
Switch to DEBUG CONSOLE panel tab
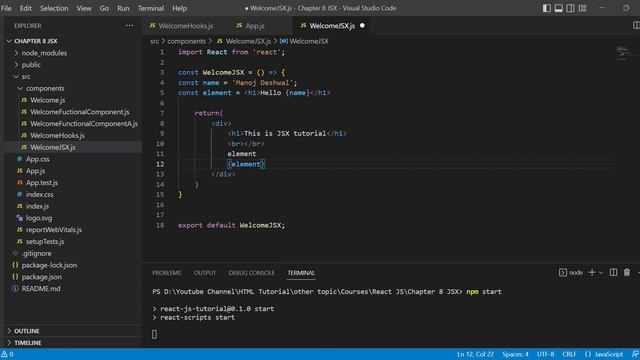(x=251, y=273)
